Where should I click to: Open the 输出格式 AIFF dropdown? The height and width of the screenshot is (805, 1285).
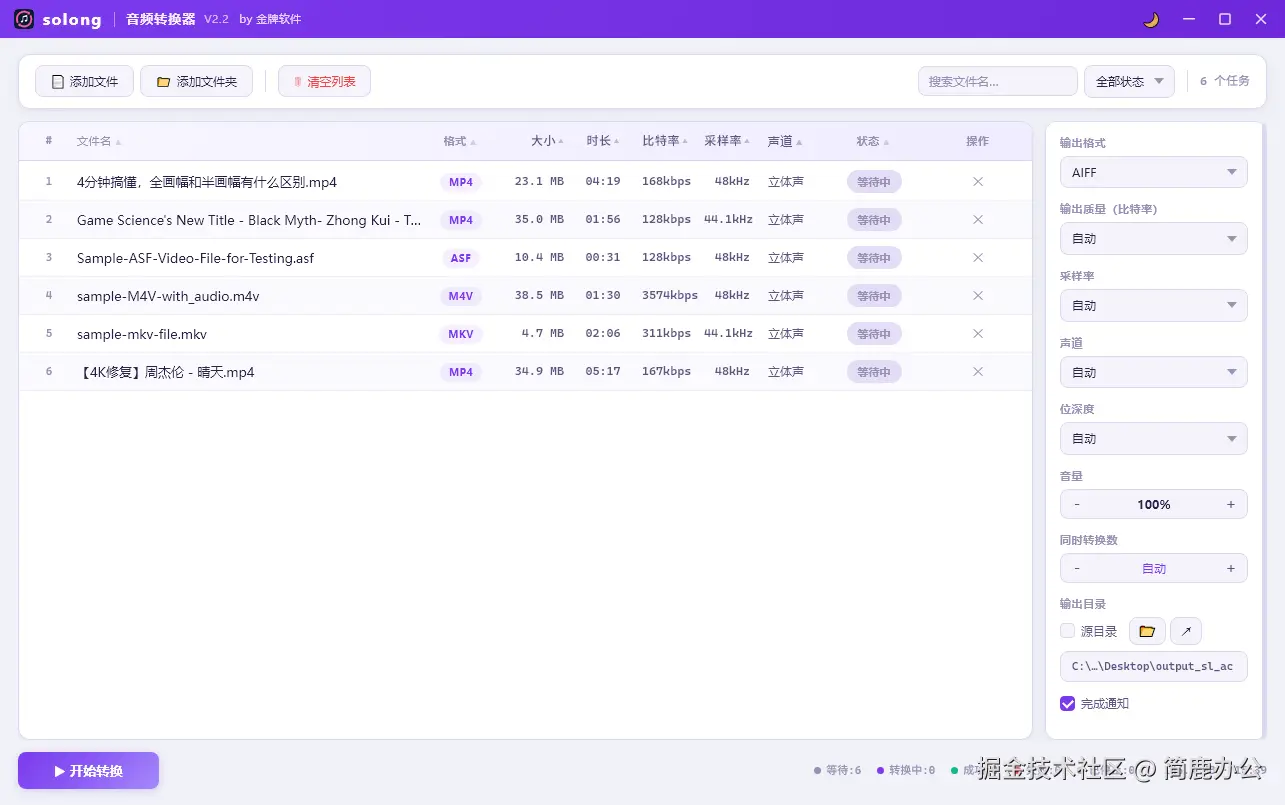click(x=1153, y=172)
